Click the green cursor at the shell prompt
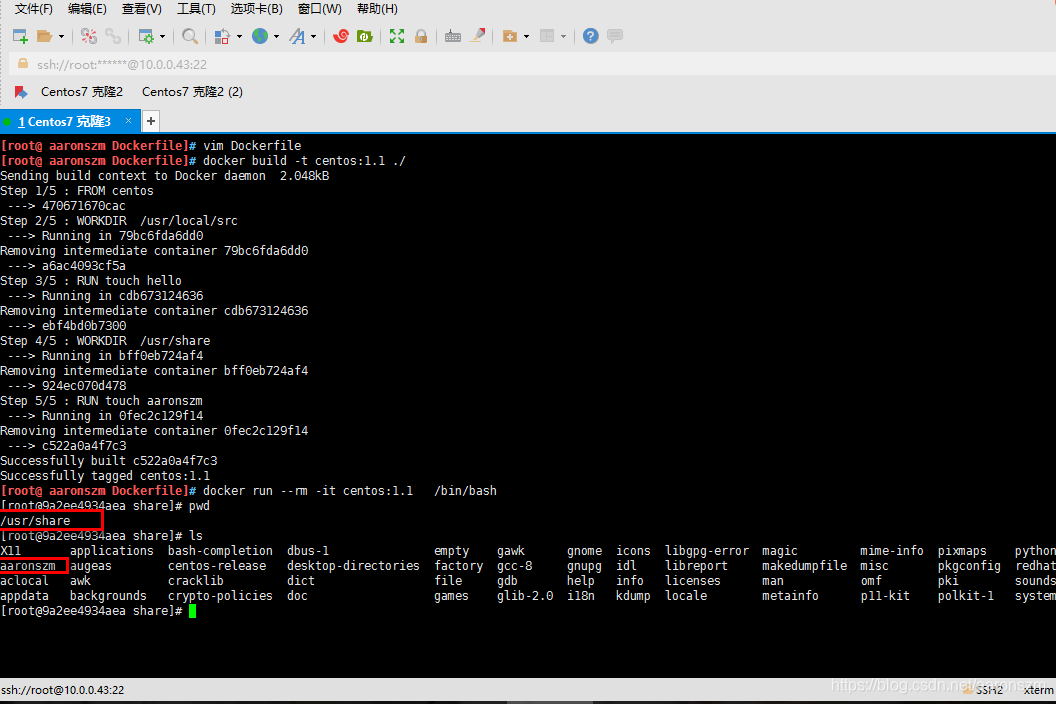This screenshot has width=1056, height=704. pos(193,611)
